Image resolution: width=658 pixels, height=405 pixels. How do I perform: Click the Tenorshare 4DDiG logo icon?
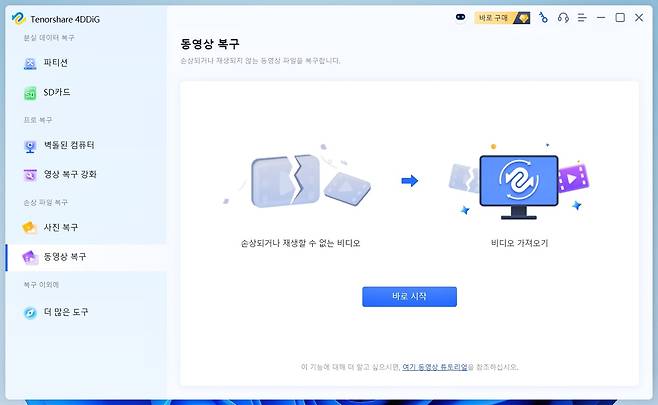tap(18, 18)
